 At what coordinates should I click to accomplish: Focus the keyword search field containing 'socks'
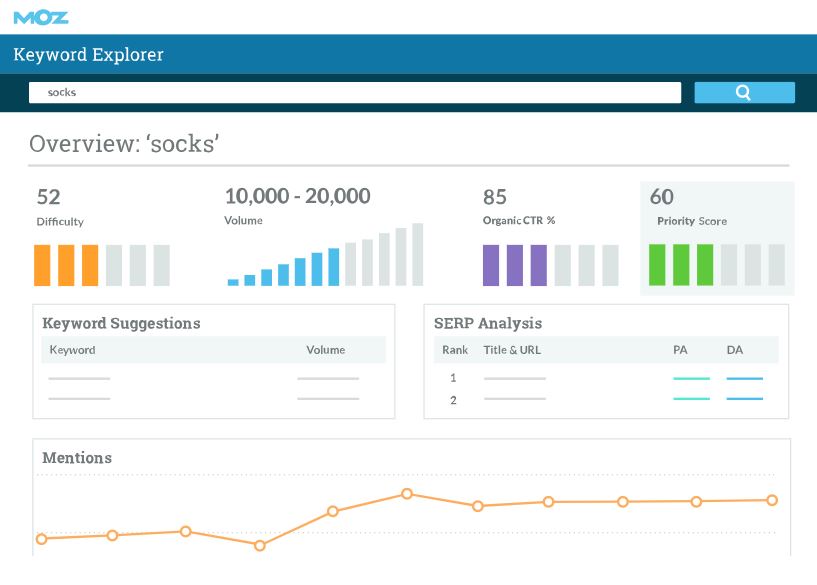click(x=355, y=92)
